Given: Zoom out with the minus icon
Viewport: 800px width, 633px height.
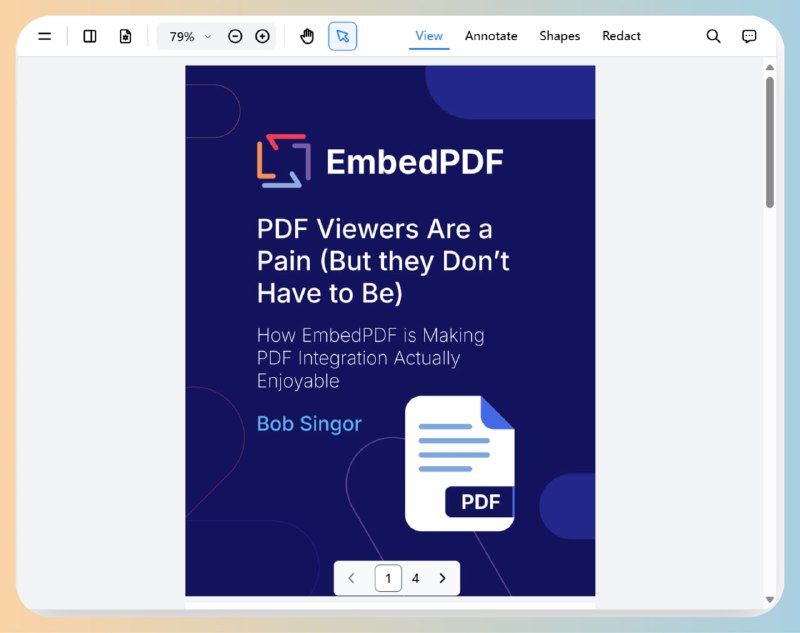Looking at the screenshot, I should (235, 36).
